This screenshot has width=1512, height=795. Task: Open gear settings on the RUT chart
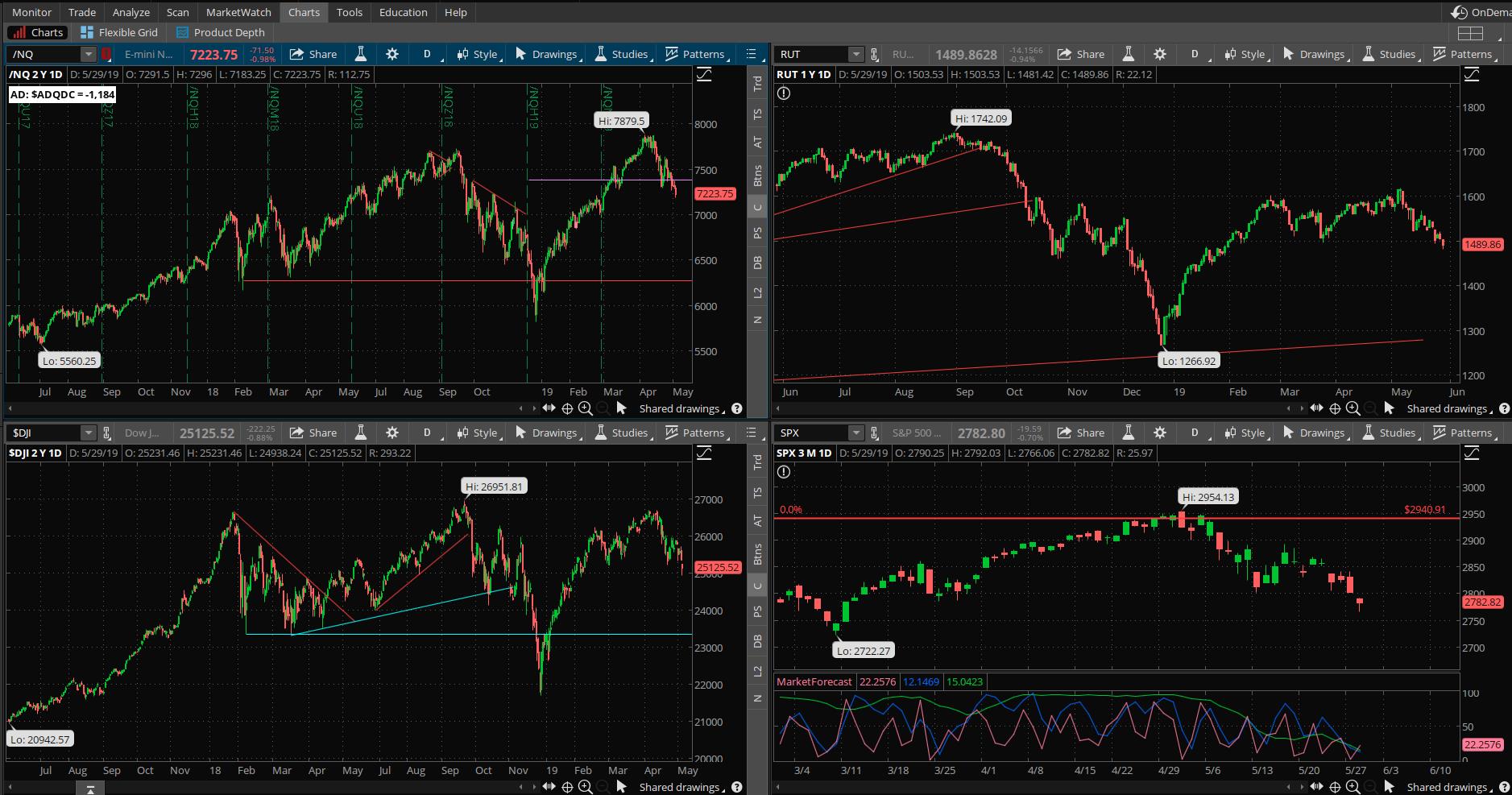tap(1160, 54)
